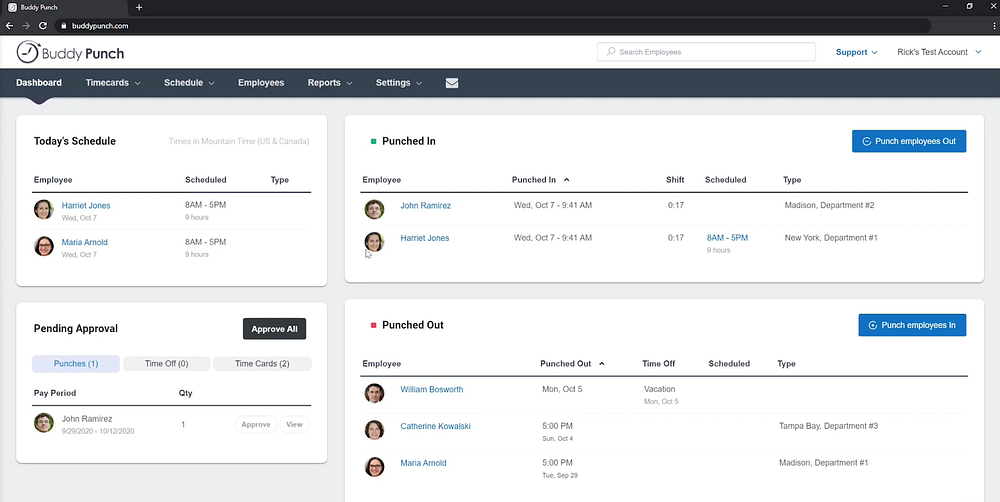Open Harriet Jones link in Today's Schedule
1000x502 pixels.
(x=86, y=205)
